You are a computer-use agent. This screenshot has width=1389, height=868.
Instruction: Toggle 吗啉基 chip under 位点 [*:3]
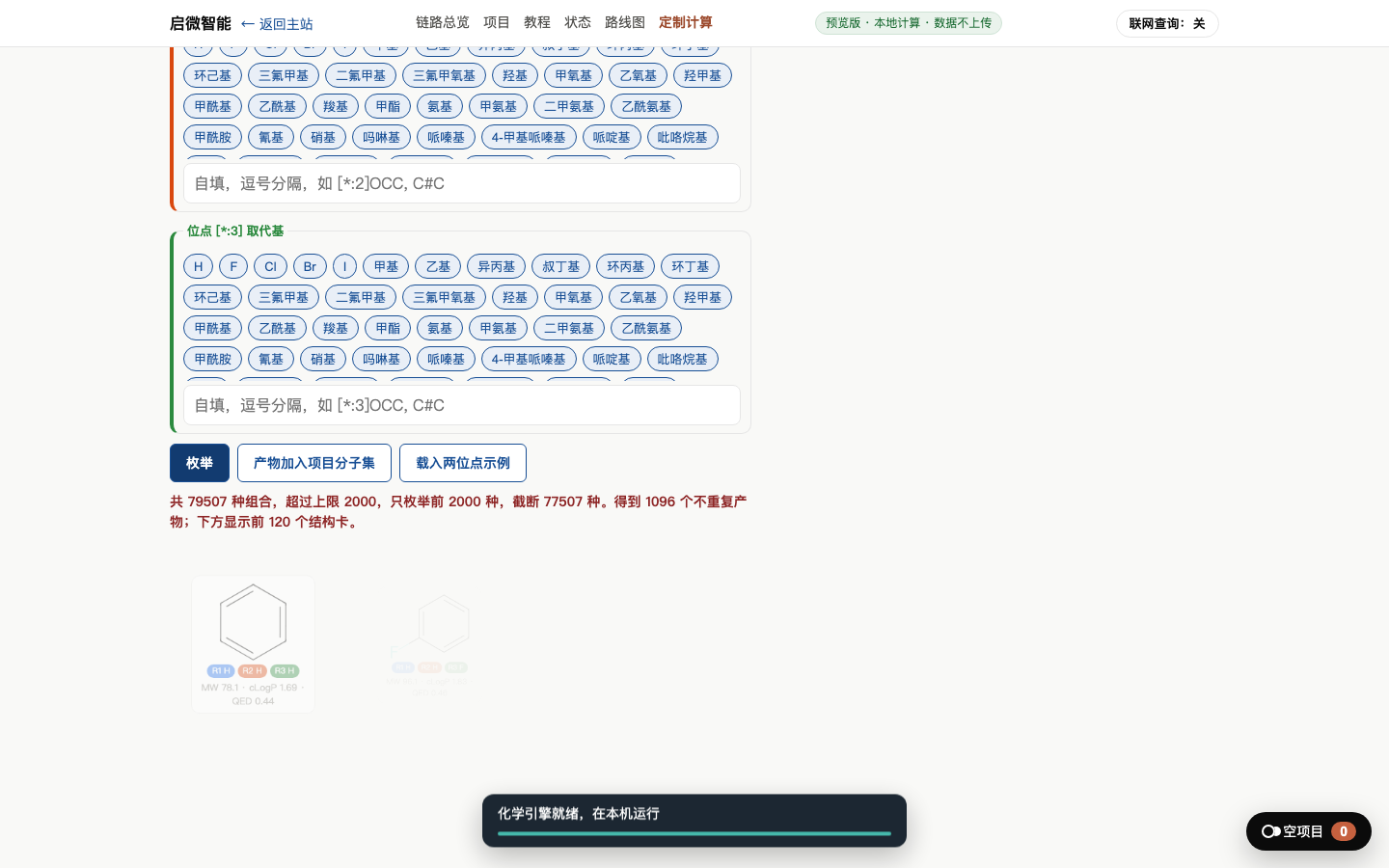tap(382, 359)
